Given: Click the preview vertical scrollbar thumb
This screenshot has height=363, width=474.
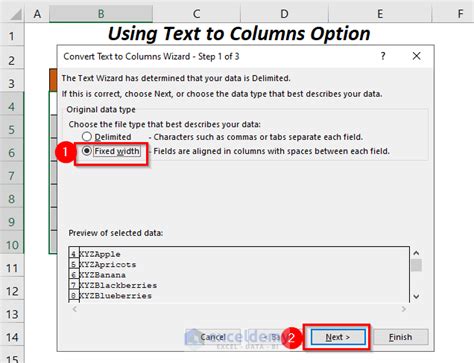Looking at the screenshot, I should [x=416, y=265].
